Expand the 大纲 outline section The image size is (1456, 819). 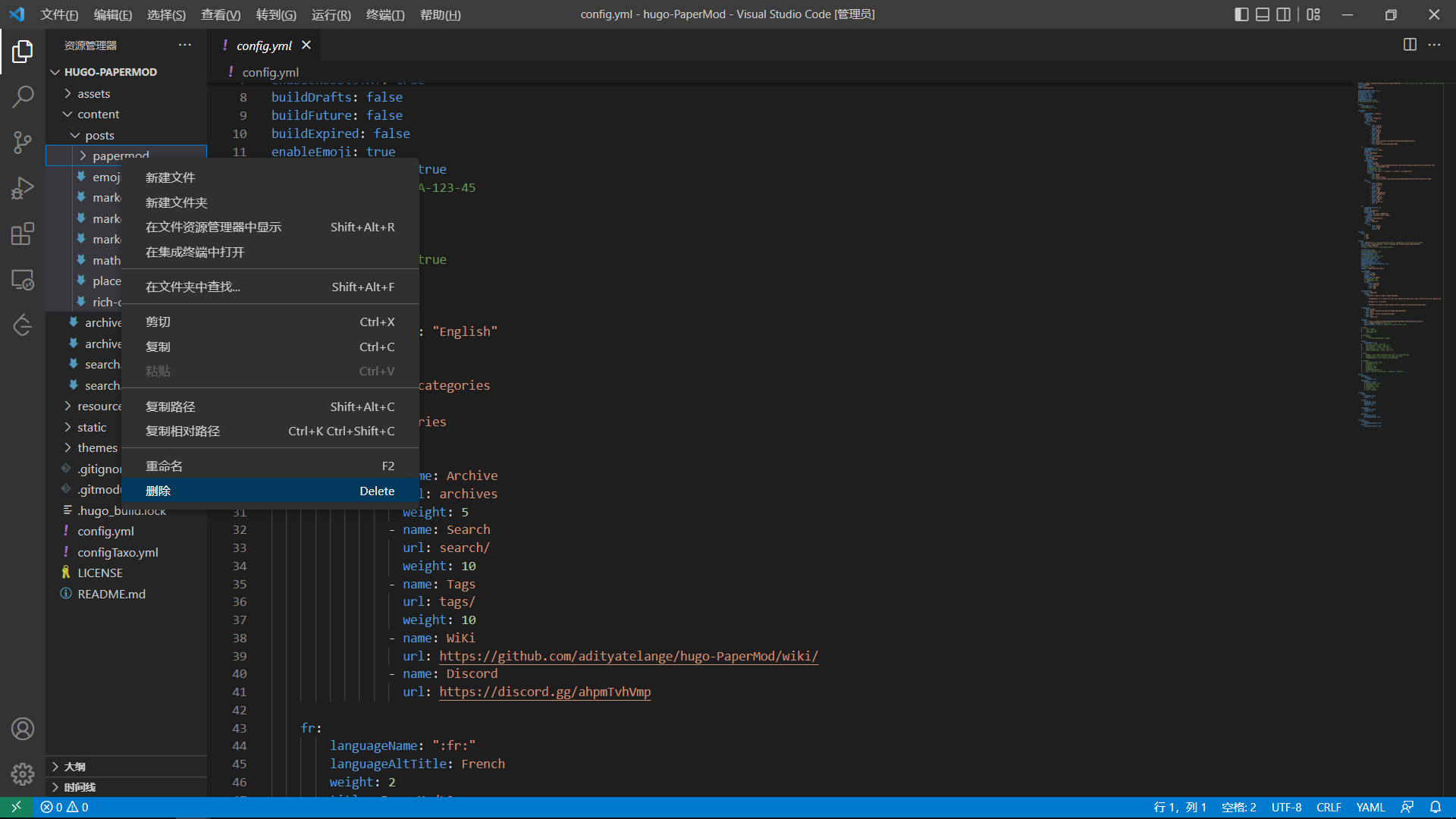tap(74, 766)
